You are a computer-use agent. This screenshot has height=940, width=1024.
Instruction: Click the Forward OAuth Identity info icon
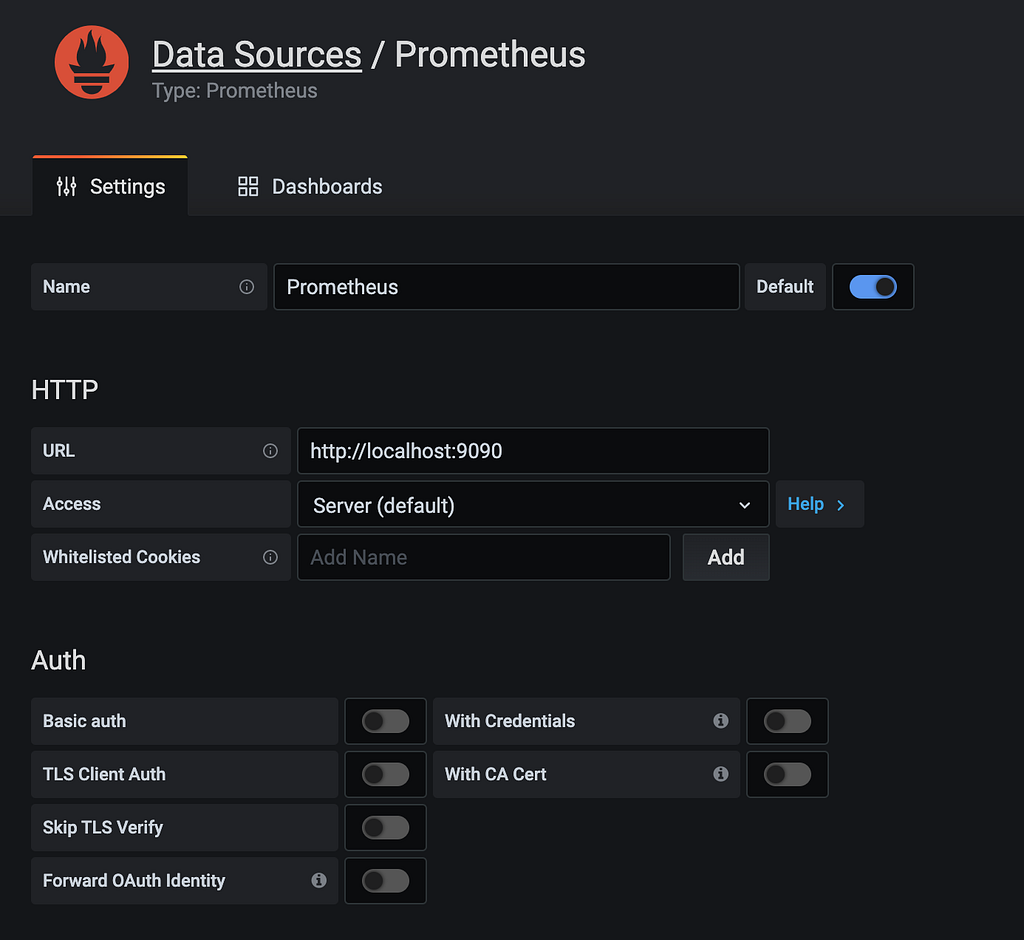click(319, 881)
